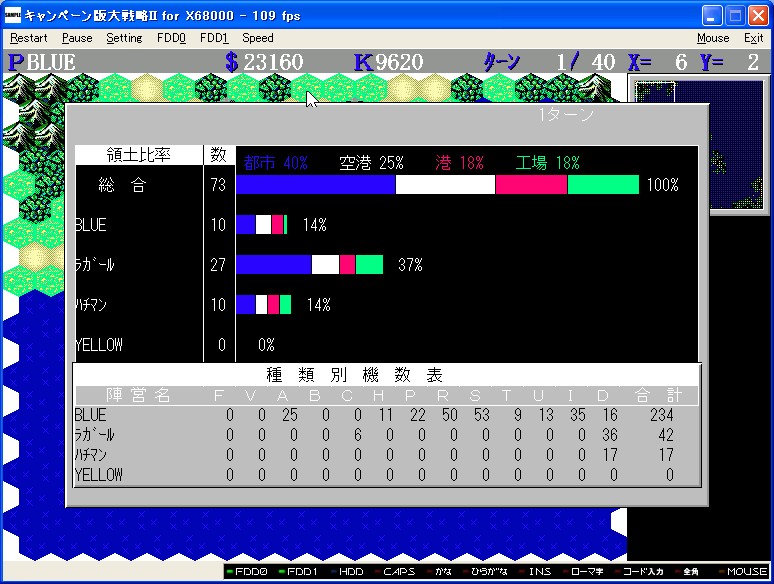Toggle the CAPS lock indicator
The height and width of the screenshot is (584, 774).
(x=395, y=572)
